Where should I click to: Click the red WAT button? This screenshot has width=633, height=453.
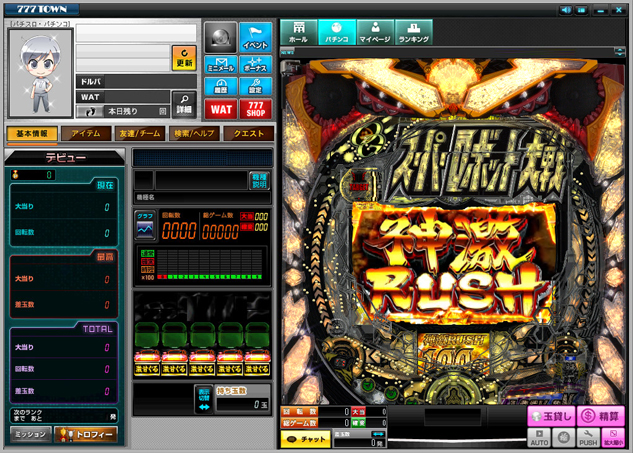220,109
